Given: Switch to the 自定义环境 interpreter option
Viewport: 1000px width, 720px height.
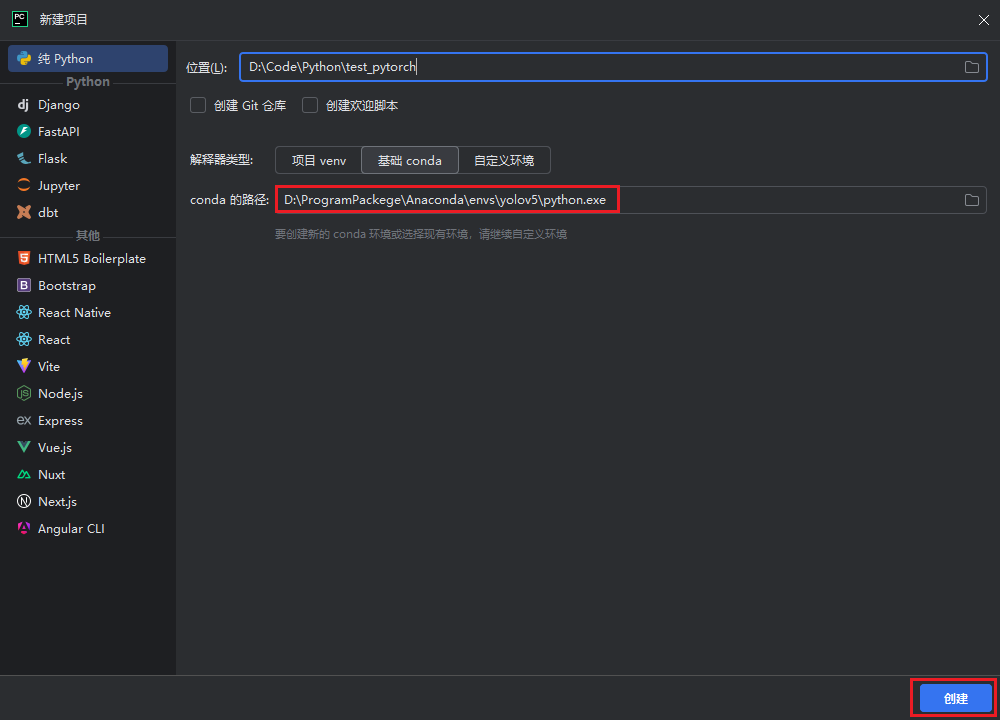Looking at the screenshot, I should (x=504, y=160).
